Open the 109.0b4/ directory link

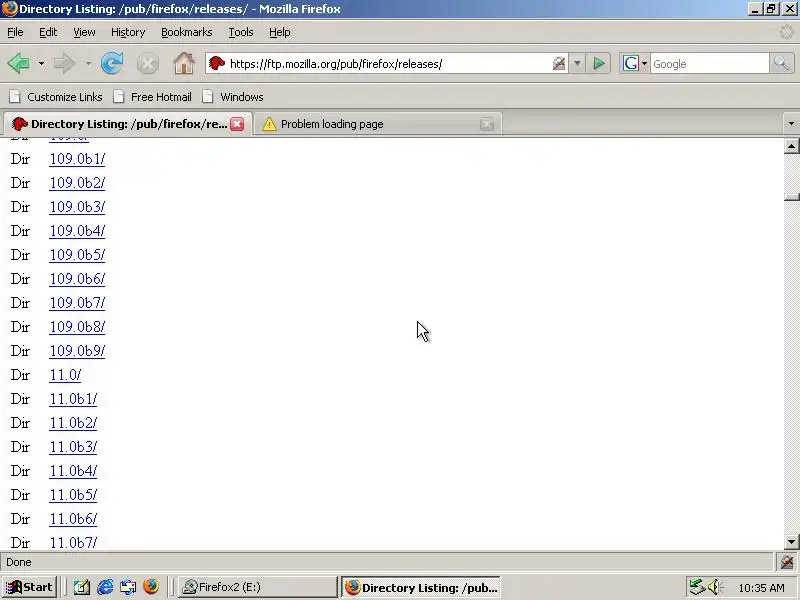tap(77, 231)
